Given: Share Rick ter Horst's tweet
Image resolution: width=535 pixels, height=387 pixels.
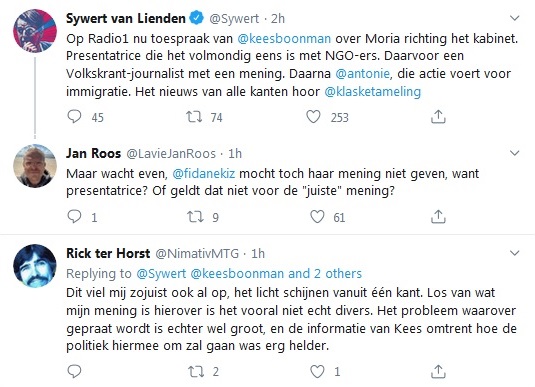Looking at the screenshot, I should click(x=438, y=371).
